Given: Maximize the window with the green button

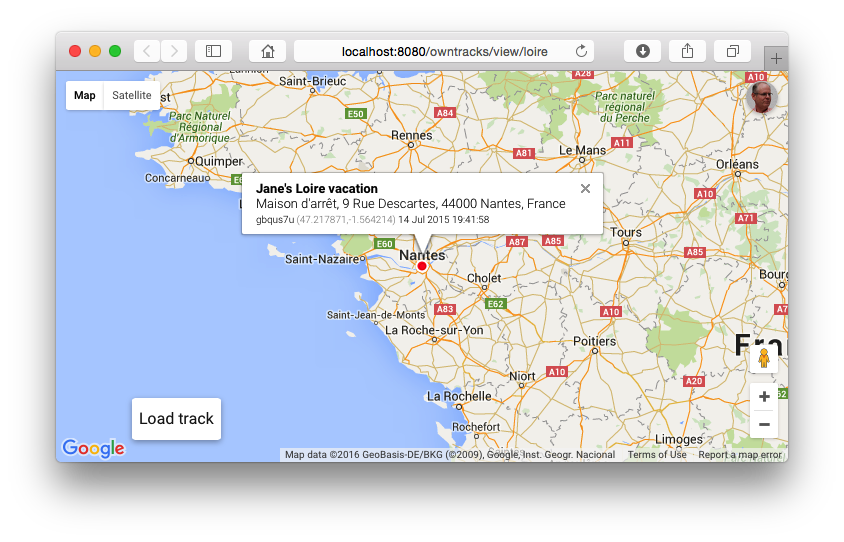Looking at the screenshot, I should click(115, 51).
